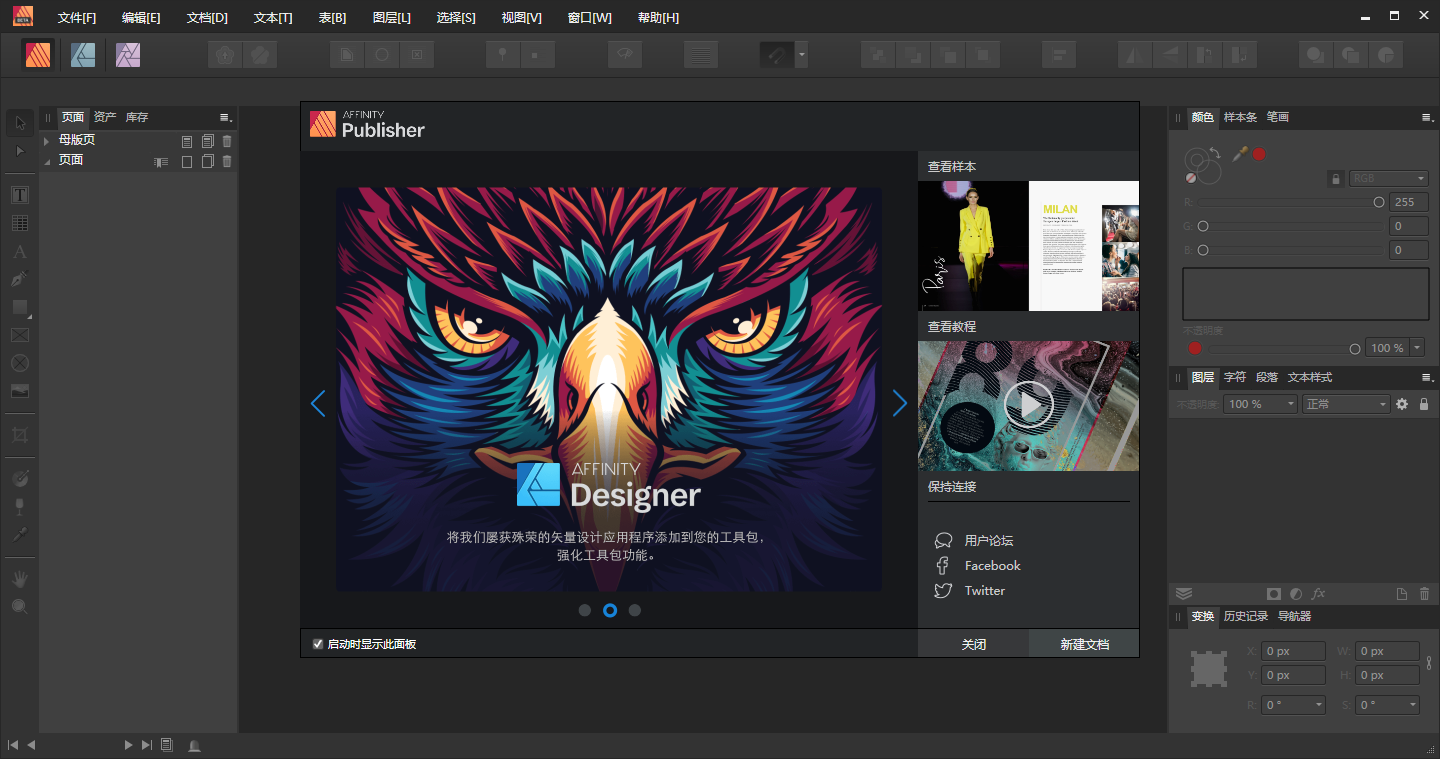Screen dimensions: 1440x759
Task: Select the View hand tool
Action: [20, 579]
